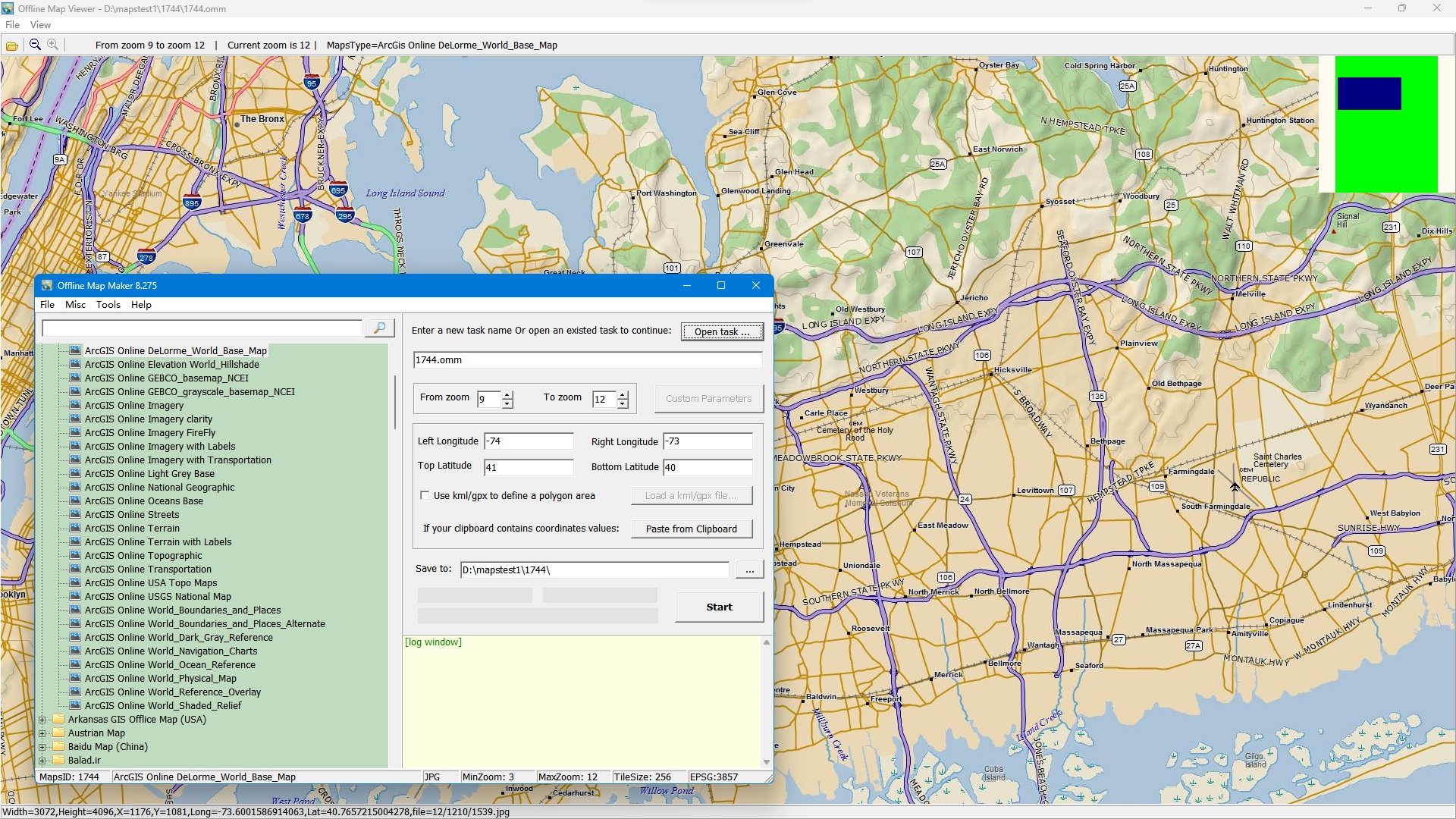Screen dimensions: 1456x819
Task: Click log window scroll down arrow
Action: (x=766, y=761)
